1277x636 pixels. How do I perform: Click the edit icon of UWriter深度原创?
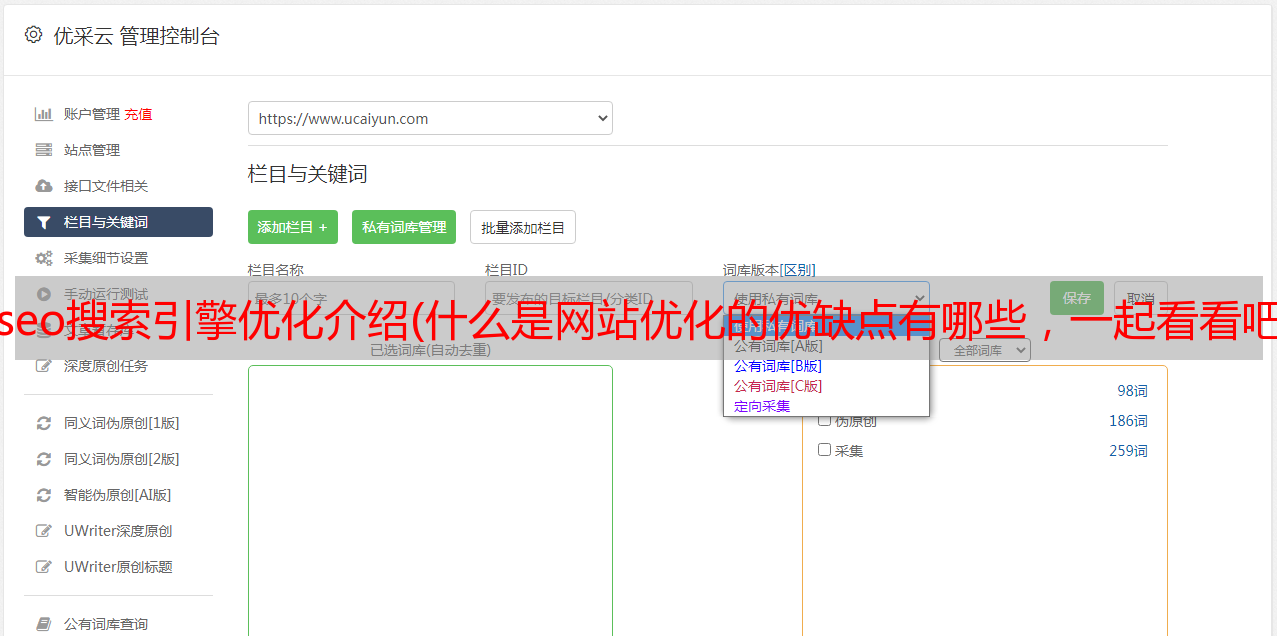tap(43, 531)
